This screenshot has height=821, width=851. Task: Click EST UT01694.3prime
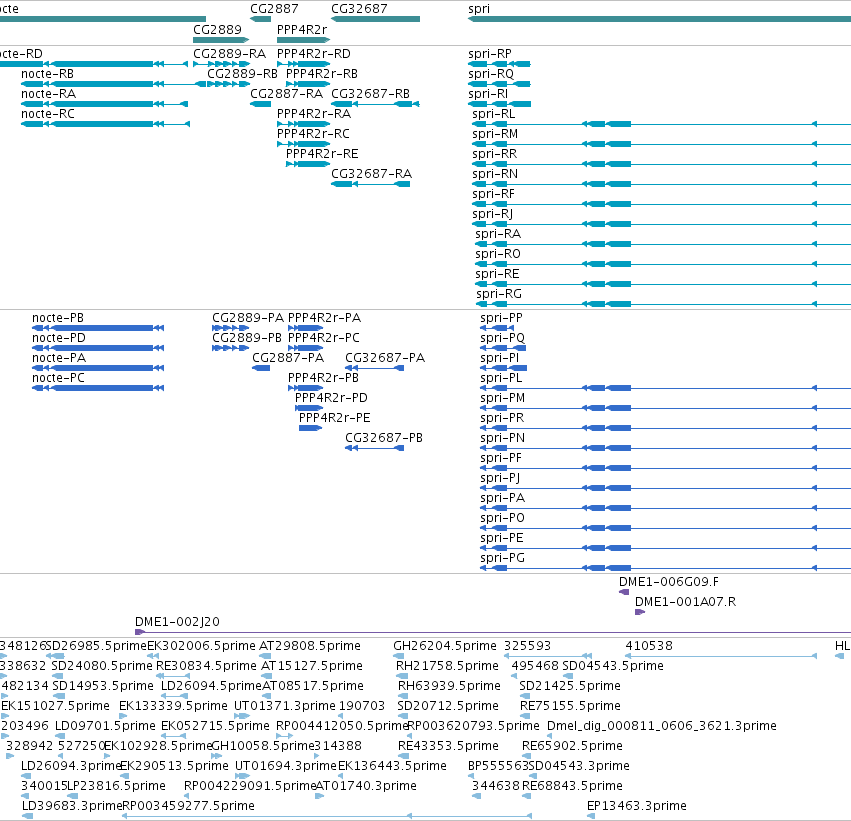click(286, 766)
